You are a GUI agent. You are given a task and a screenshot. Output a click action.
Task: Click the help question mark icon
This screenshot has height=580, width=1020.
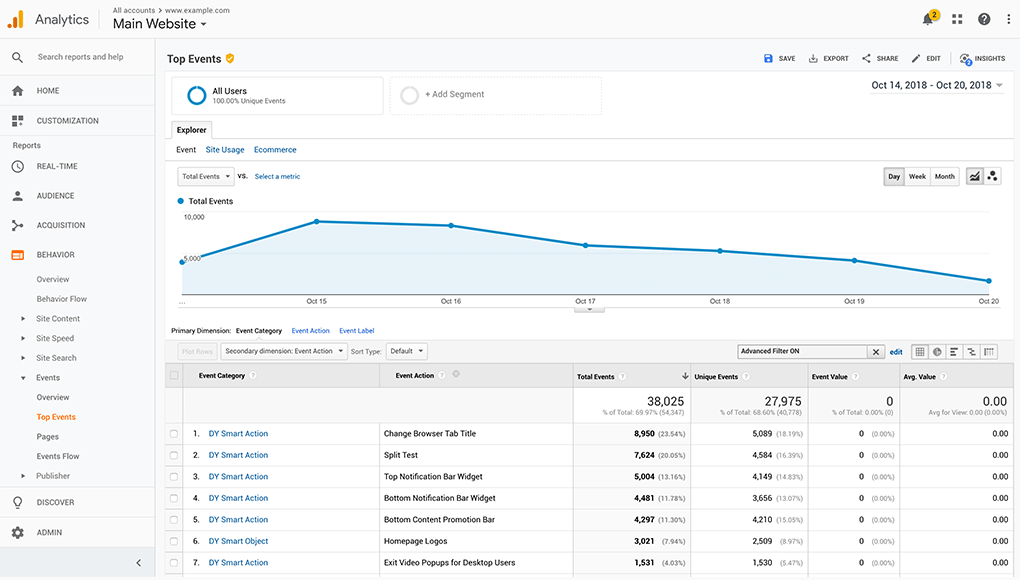point(984,19)
